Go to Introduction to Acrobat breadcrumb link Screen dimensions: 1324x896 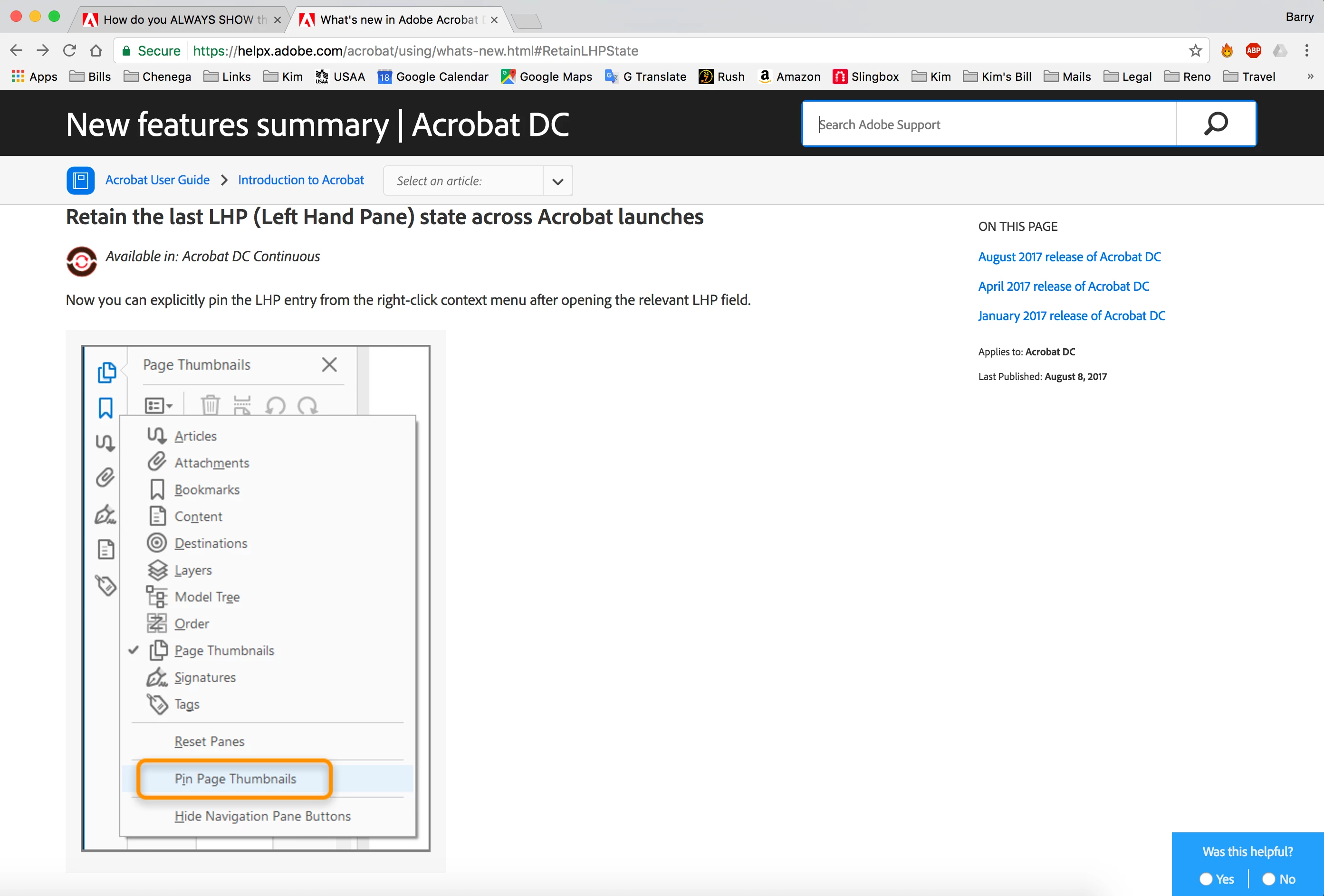[x=301, y=180]
